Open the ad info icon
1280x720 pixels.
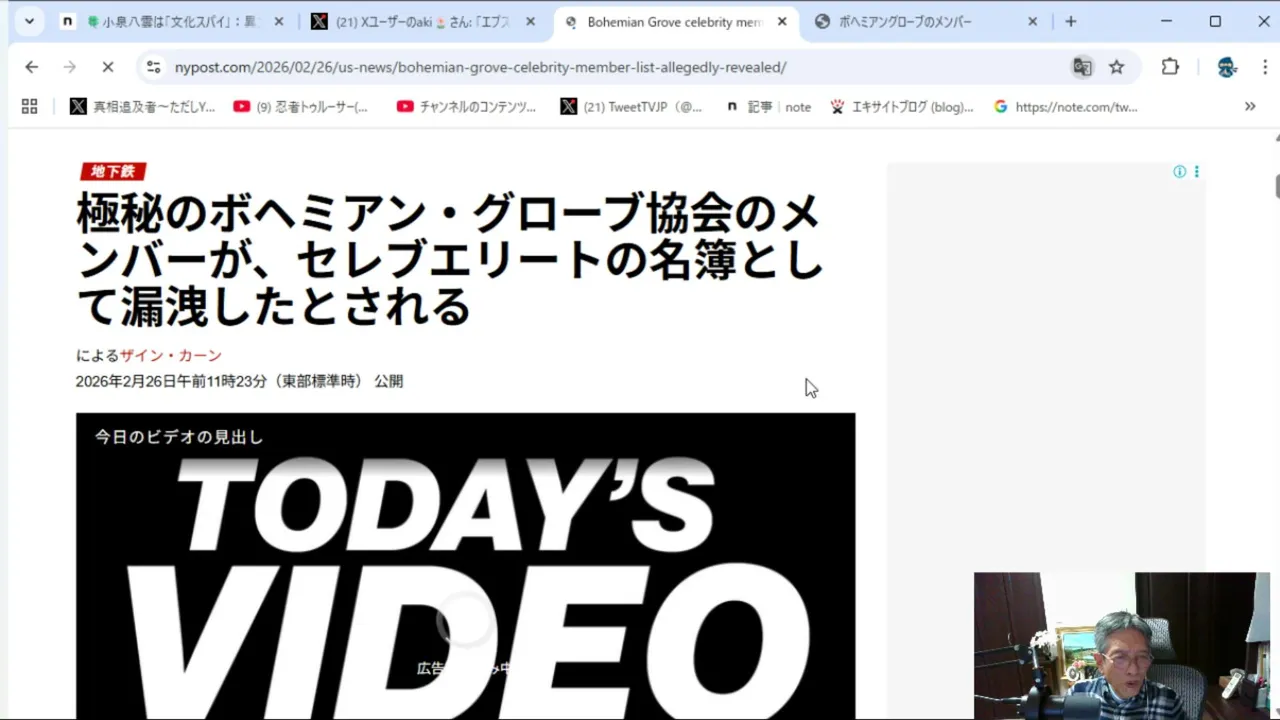pos(1179,172)
